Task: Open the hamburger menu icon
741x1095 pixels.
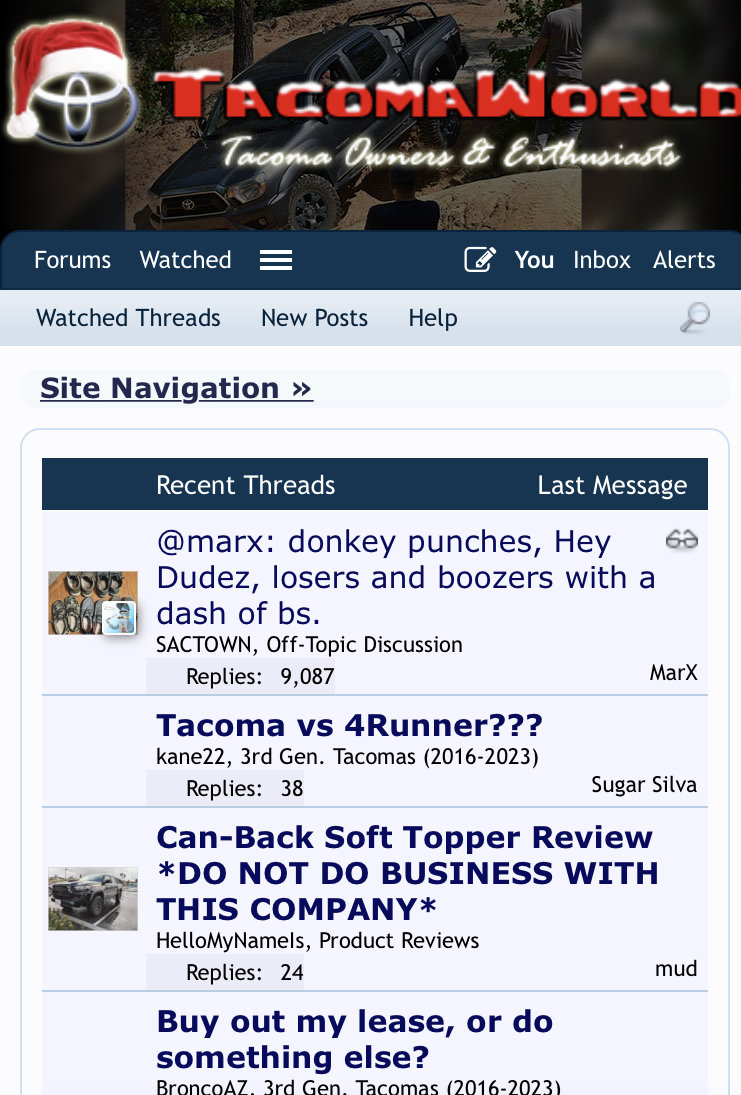Action: [276, 260]
